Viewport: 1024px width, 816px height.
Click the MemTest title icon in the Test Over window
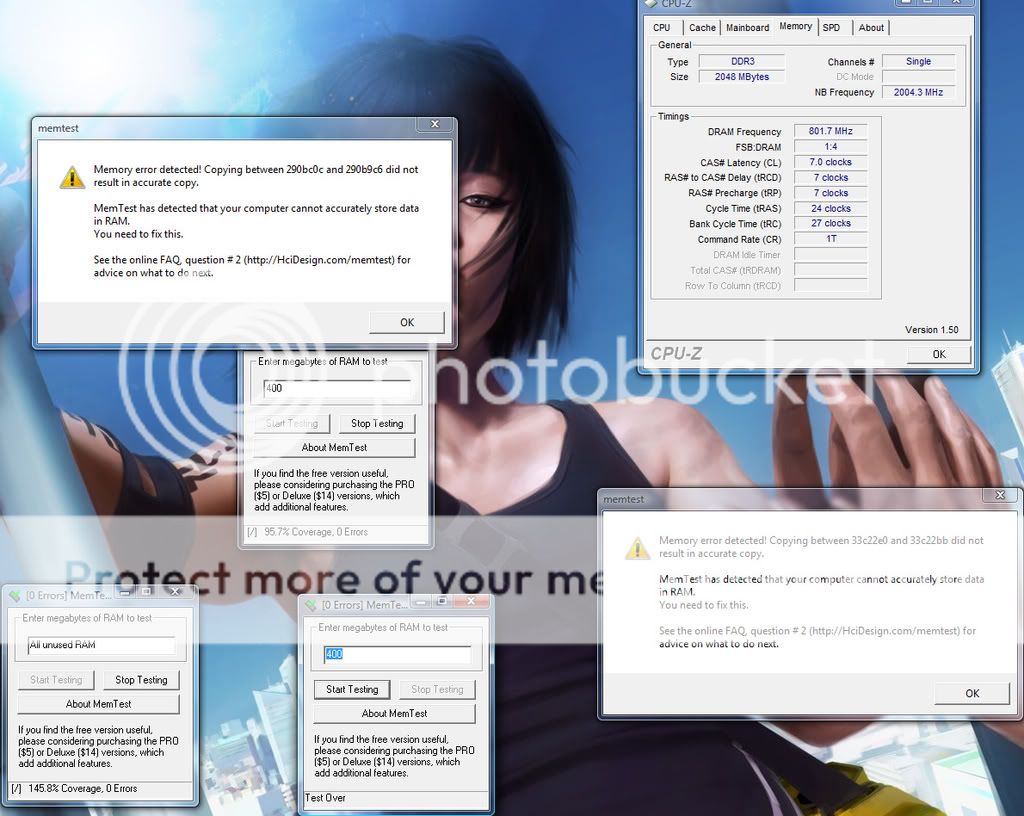(311, 605)
